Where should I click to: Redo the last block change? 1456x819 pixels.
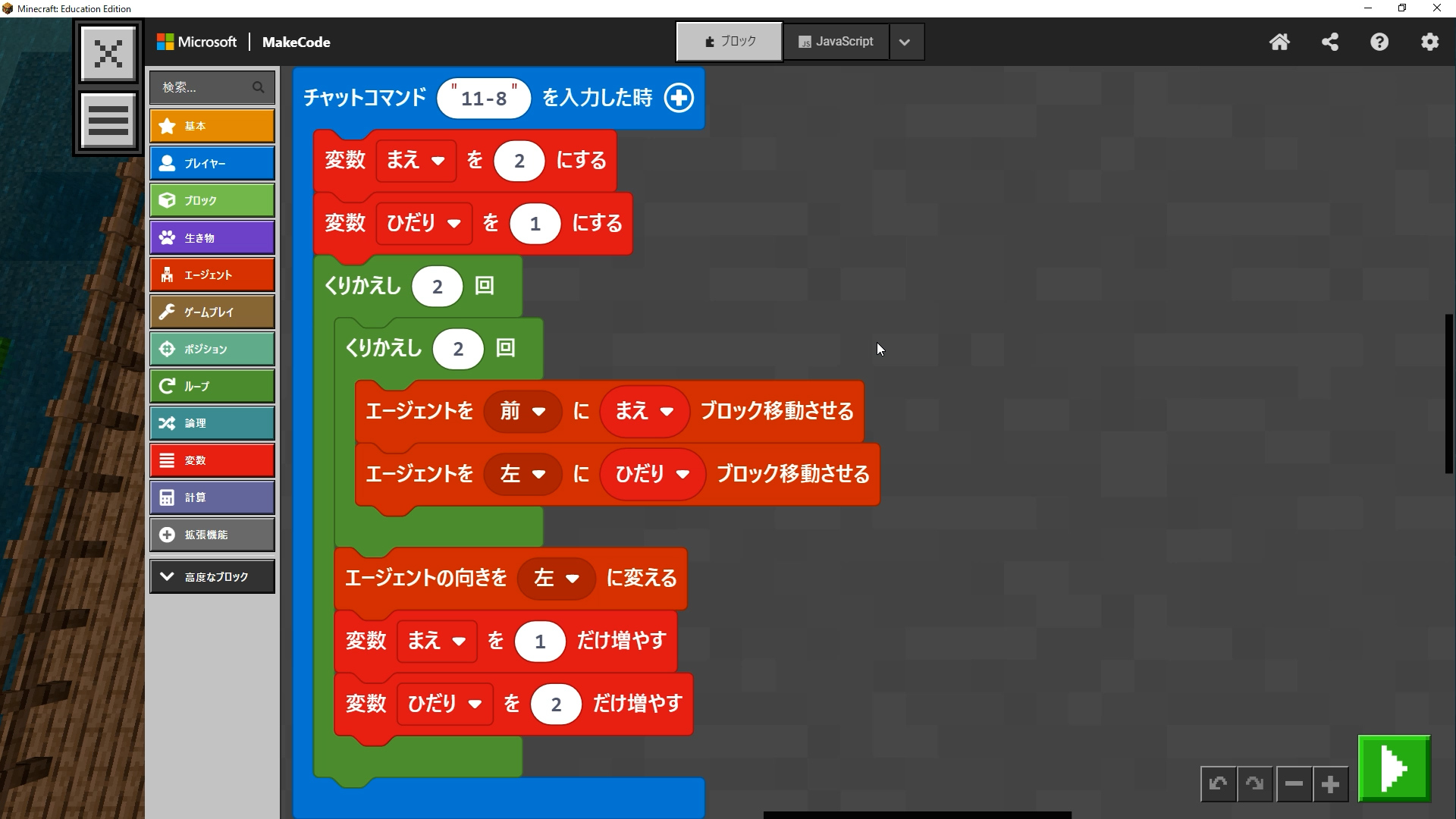click(1255, 784)
